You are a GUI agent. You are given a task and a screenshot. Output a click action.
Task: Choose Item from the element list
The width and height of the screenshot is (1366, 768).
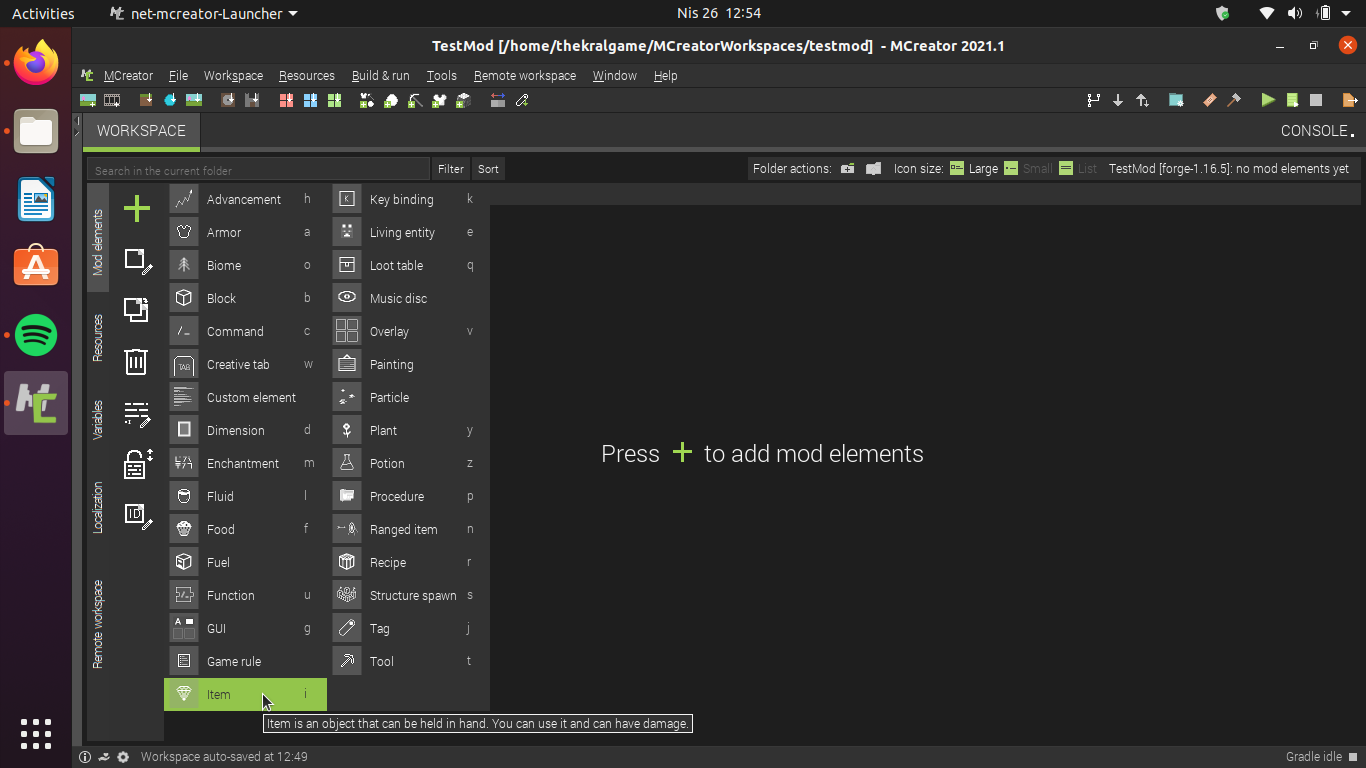pyautogui.click(x=245, y=694)
